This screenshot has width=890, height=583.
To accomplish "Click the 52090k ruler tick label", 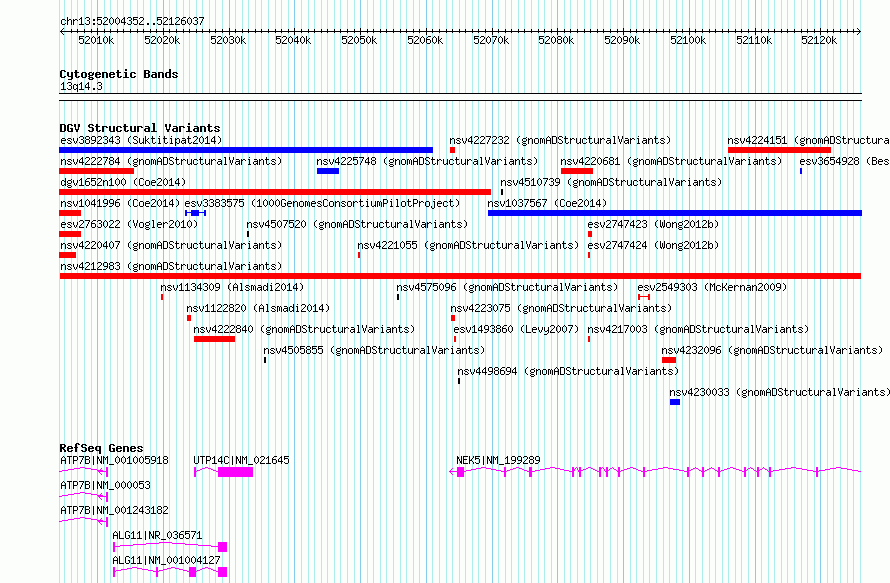I will [x=622, y=40].
